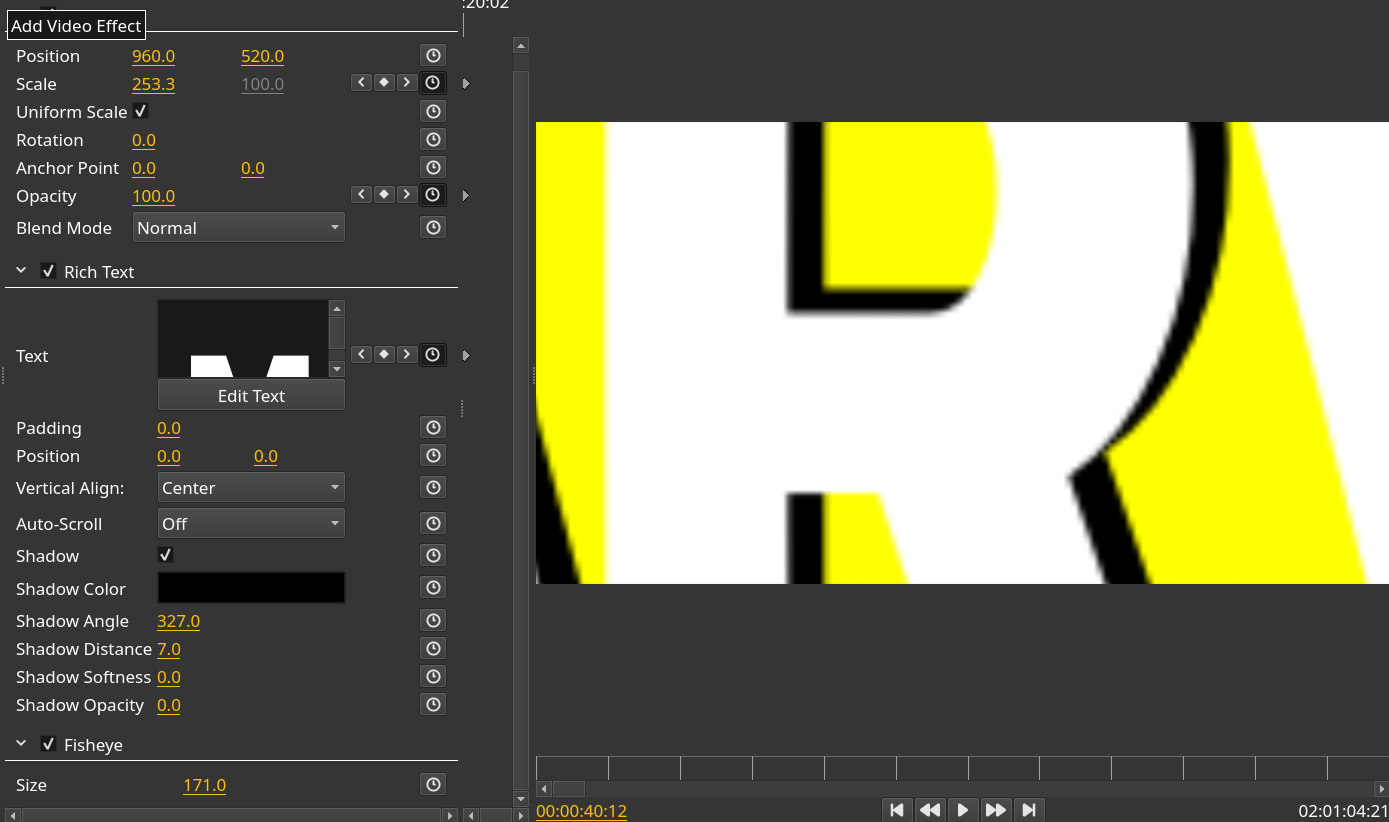Toggle keyframing clock for transform Position row

[433, 55]
